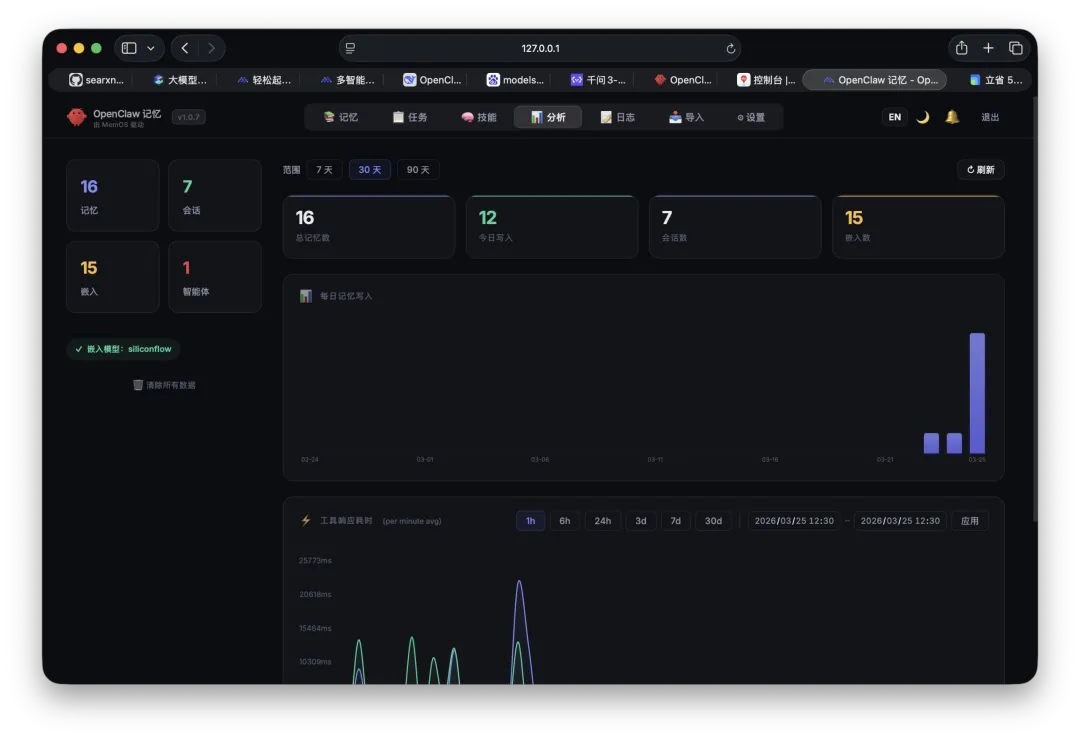Go back with browser arrow
Screen dimensions: 1080x740
[185, 48]
